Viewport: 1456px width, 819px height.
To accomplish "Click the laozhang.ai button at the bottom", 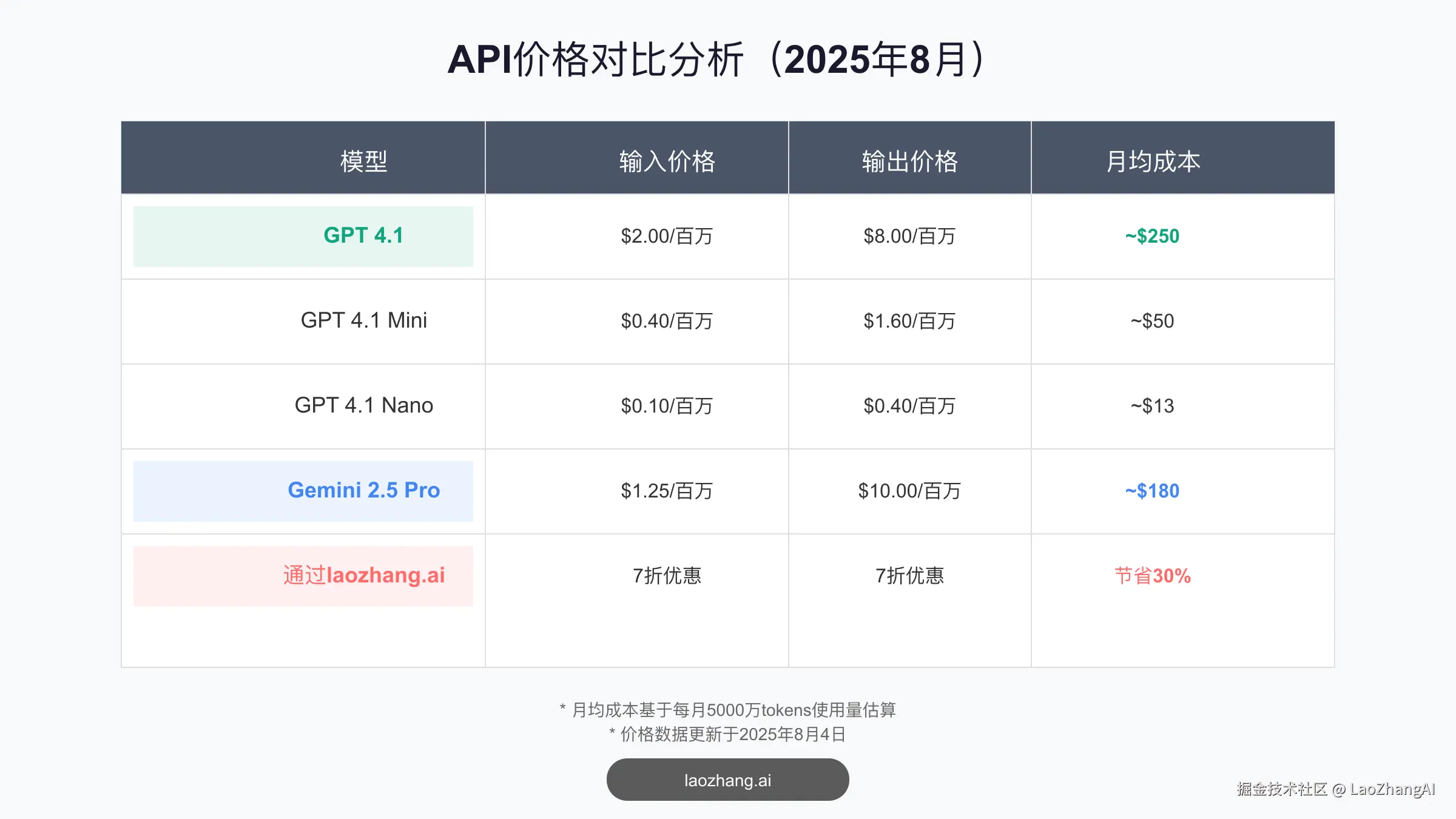I will tap(727, 779).
